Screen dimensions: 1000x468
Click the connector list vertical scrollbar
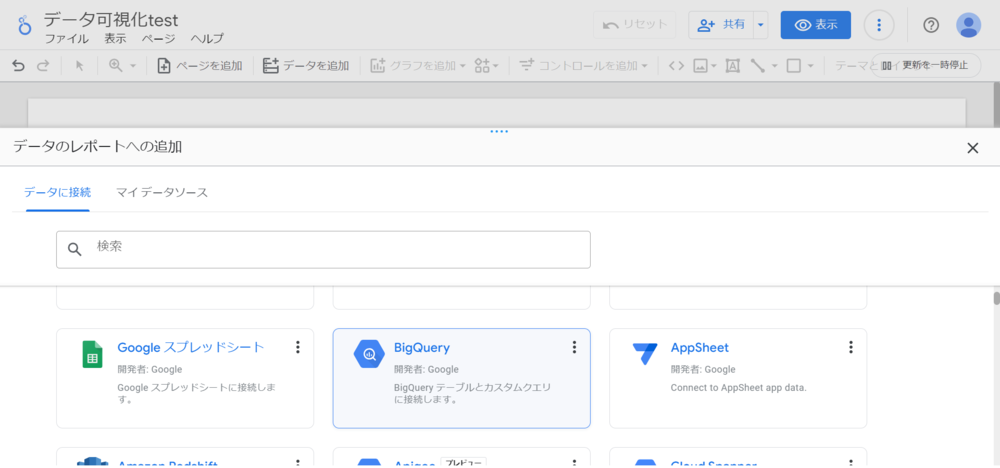tap(996, 300)
